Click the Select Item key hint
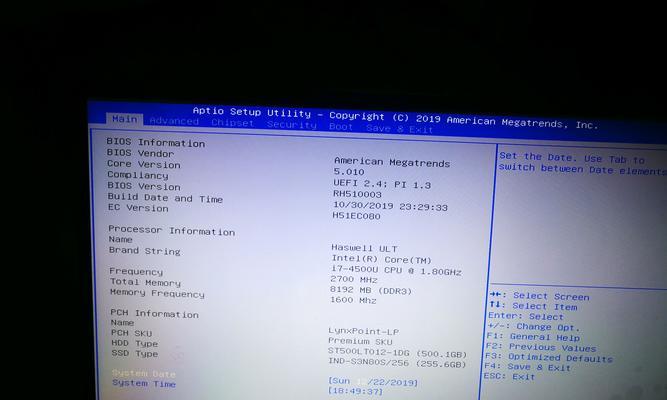The height and width of the screenshot is (400, 667). tap(533, 306)
